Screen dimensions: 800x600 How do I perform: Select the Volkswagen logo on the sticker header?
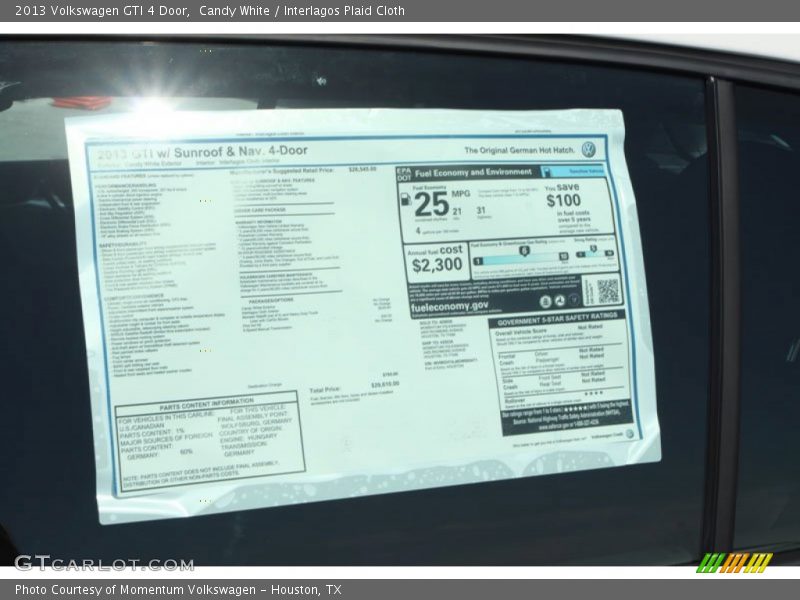pos(589,149)
